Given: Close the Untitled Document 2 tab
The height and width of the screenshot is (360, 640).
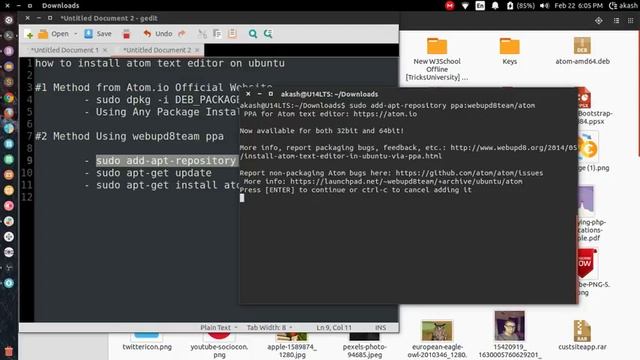Looking at the screenshot, I should pos(197,50).
